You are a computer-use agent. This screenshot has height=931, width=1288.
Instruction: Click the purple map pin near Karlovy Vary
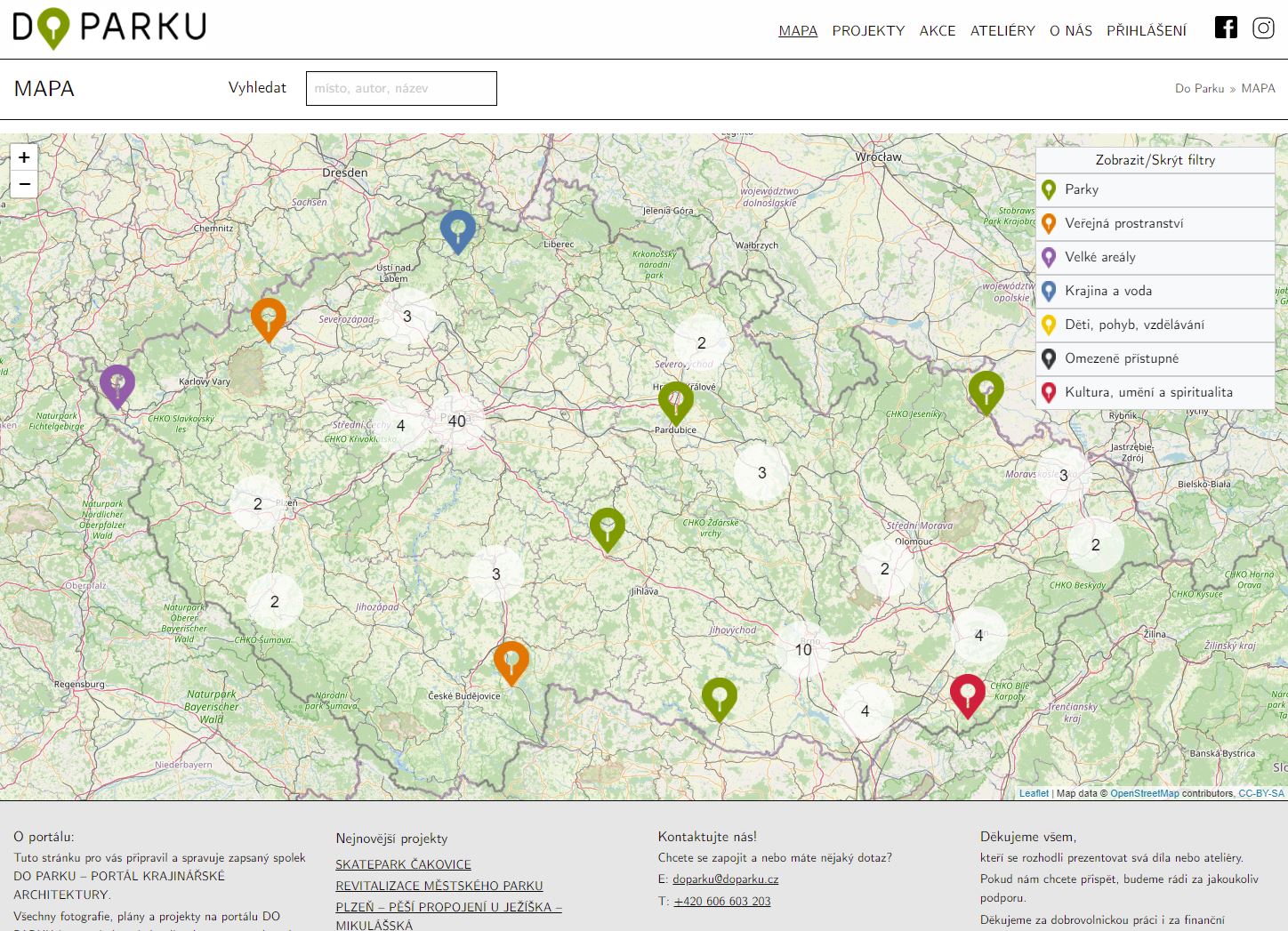coord(117,385)
